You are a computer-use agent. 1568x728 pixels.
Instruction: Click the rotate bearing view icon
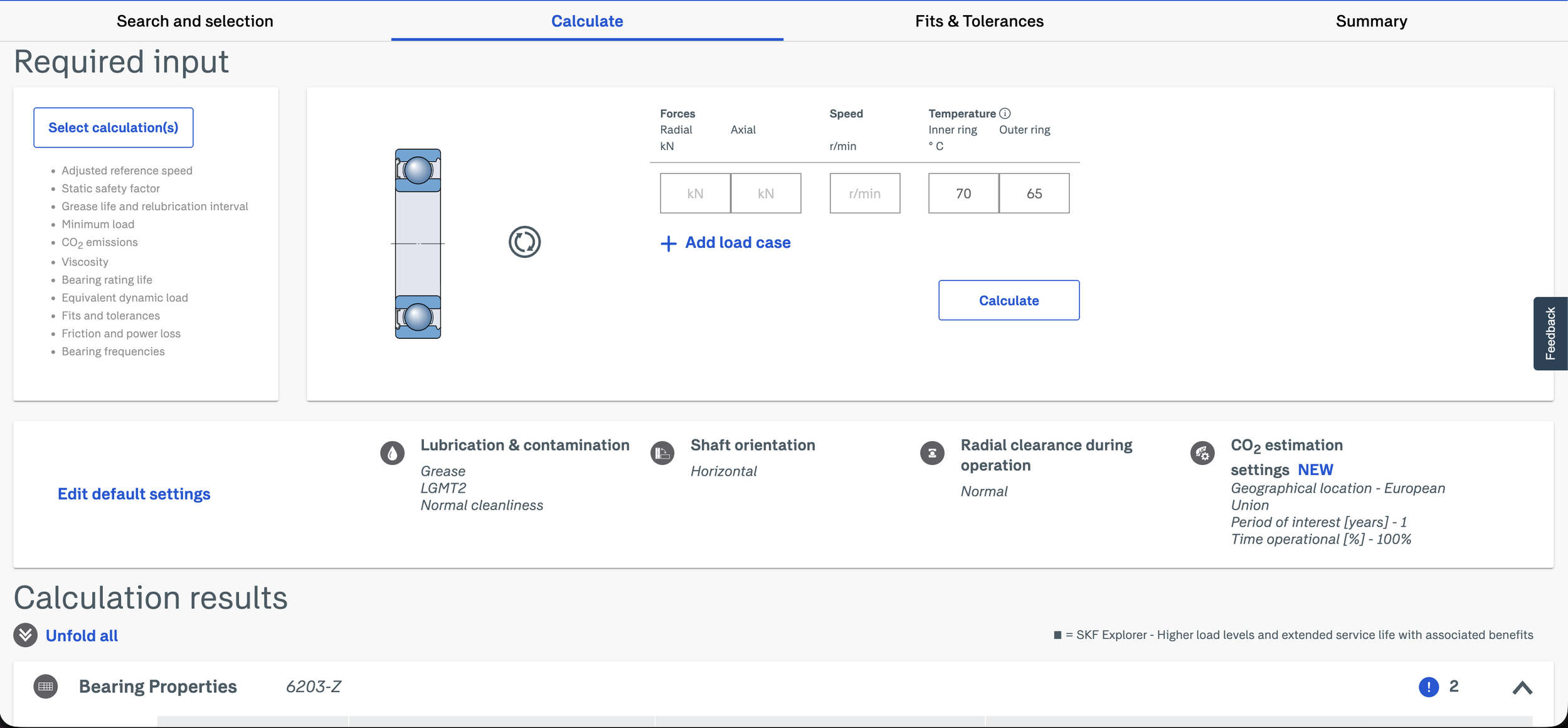click(524, 242)
